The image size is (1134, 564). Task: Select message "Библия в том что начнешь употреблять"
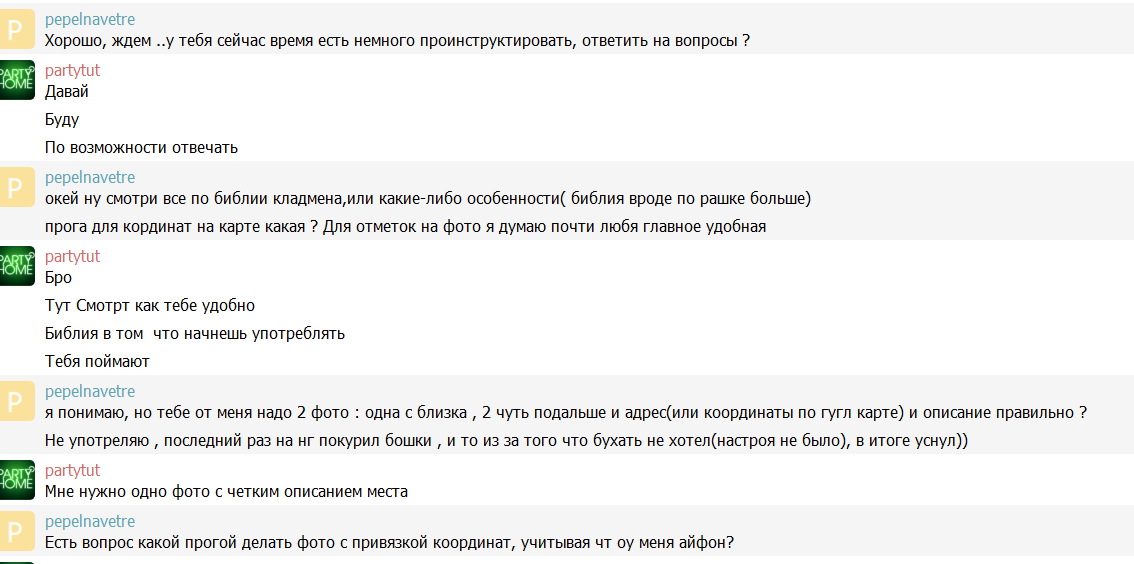195,334
